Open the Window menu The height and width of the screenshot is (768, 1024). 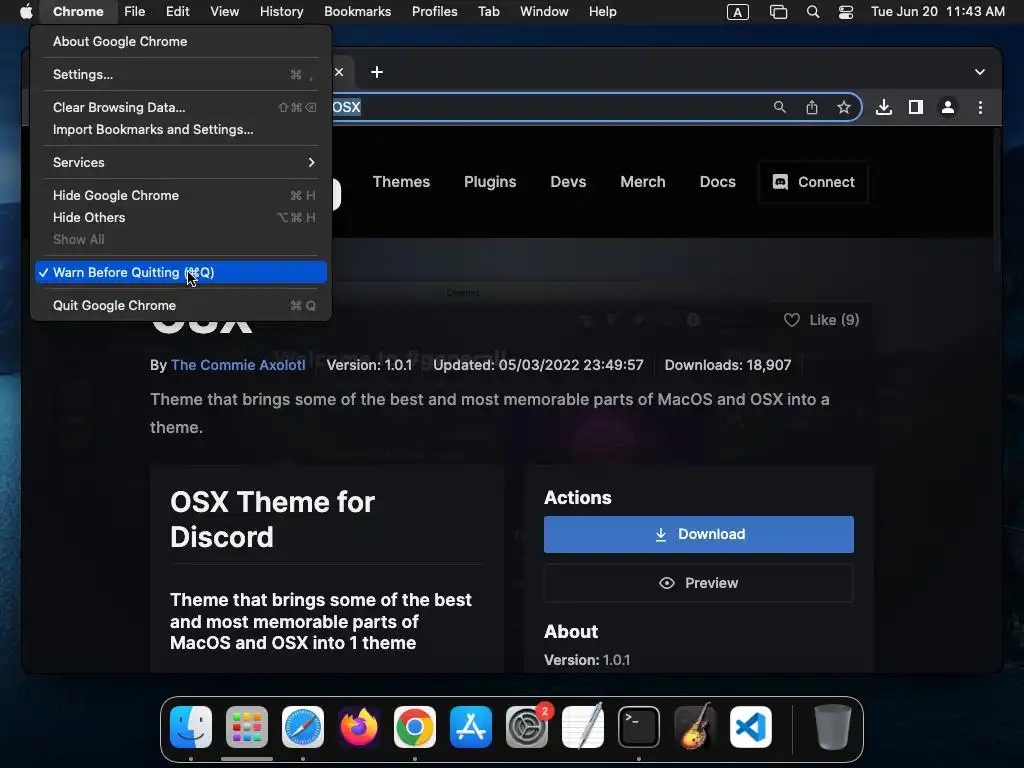pyautogui.click(x=544, y=12)
